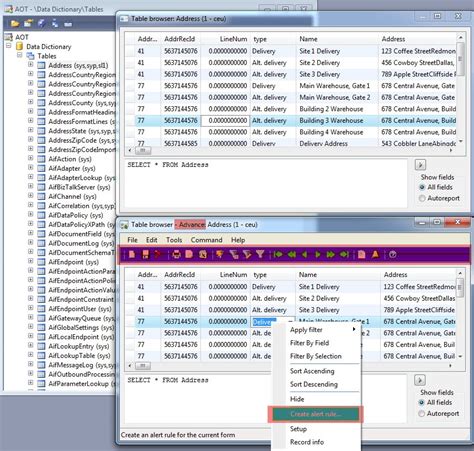This screenshot has width=474, height=451.
Task: Click the round help icon in purple toolbar
Action: pyautogui.click(x=393, y=255)
